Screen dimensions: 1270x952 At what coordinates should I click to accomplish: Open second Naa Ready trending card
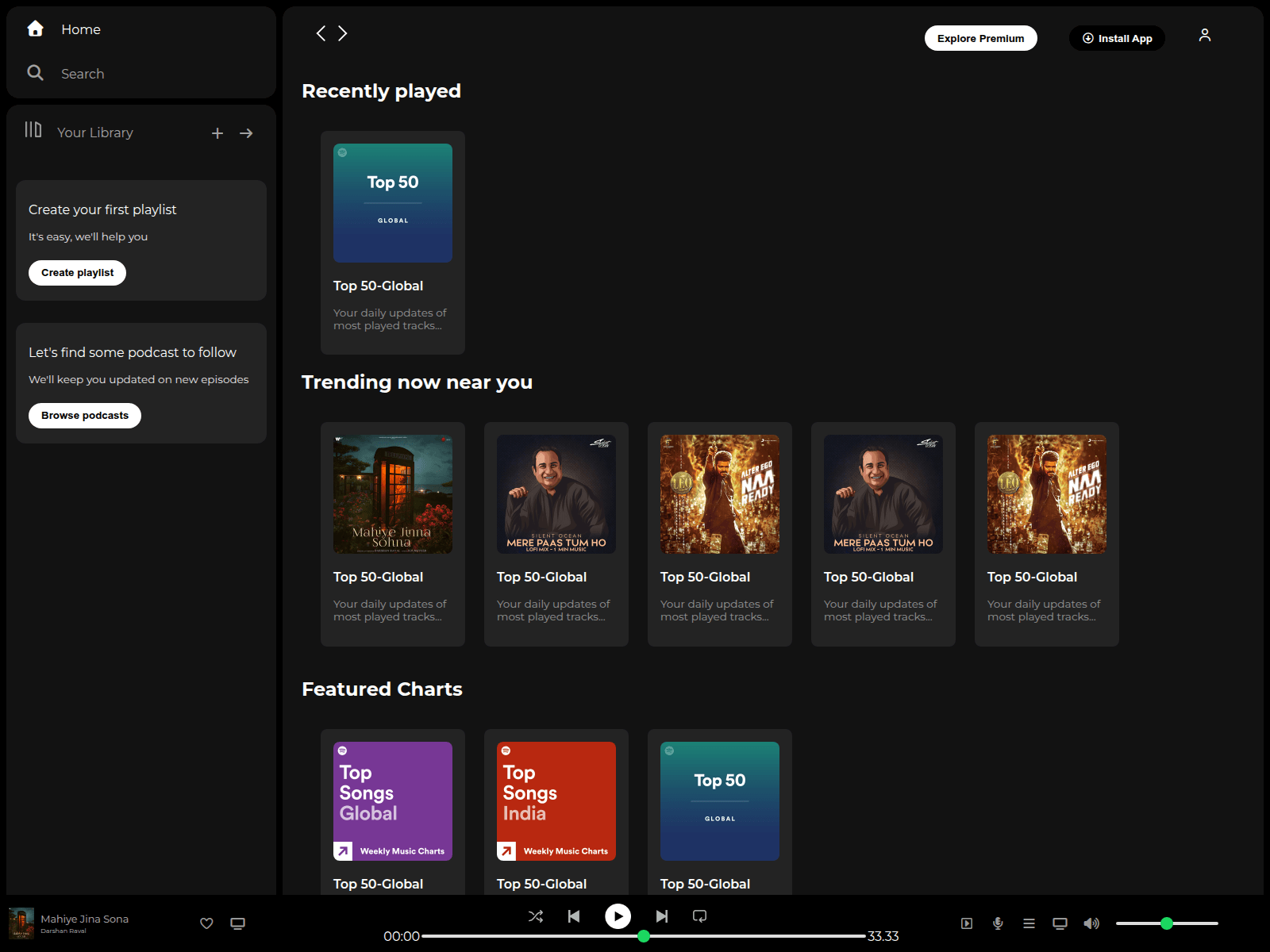coord(1047,534)
